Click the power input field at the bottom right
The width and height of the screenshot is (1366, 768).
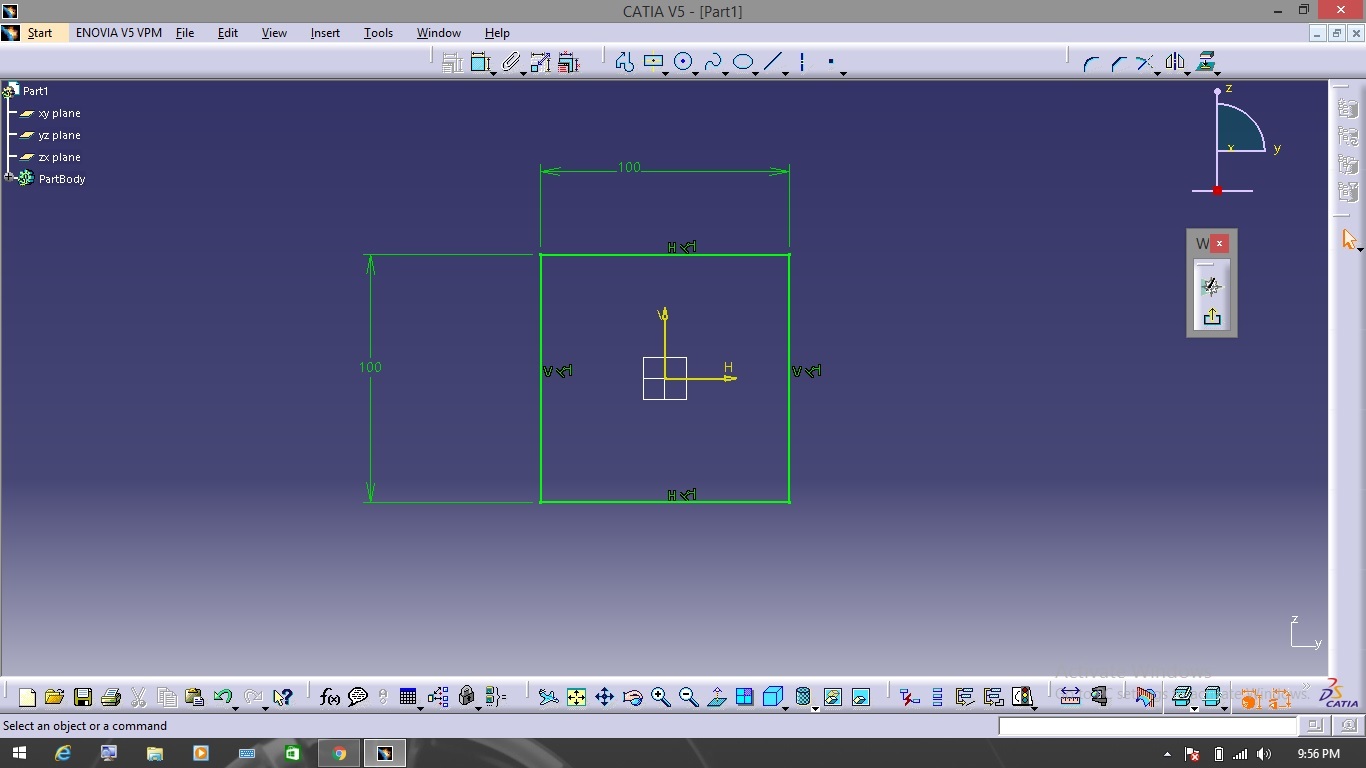[x=1148, y=726]
